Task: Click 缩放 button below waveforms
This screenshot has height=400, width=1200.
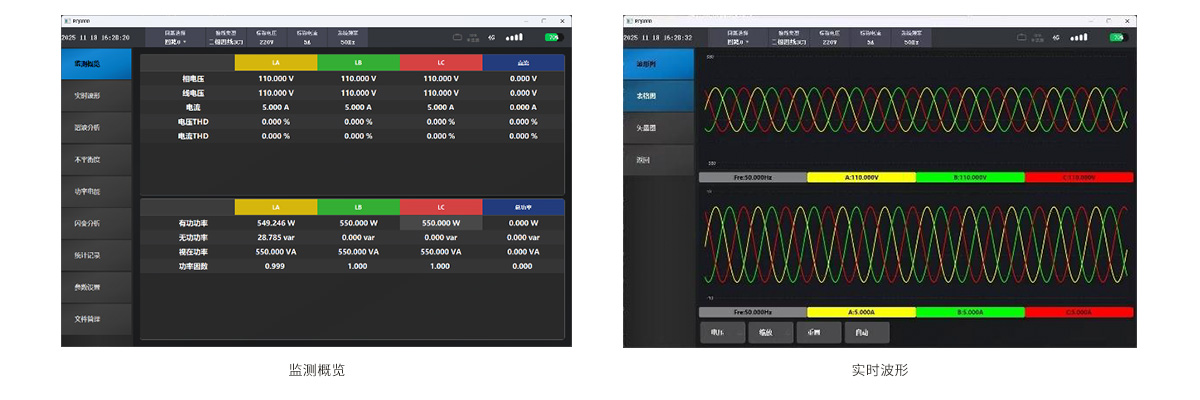Action: 770,333
